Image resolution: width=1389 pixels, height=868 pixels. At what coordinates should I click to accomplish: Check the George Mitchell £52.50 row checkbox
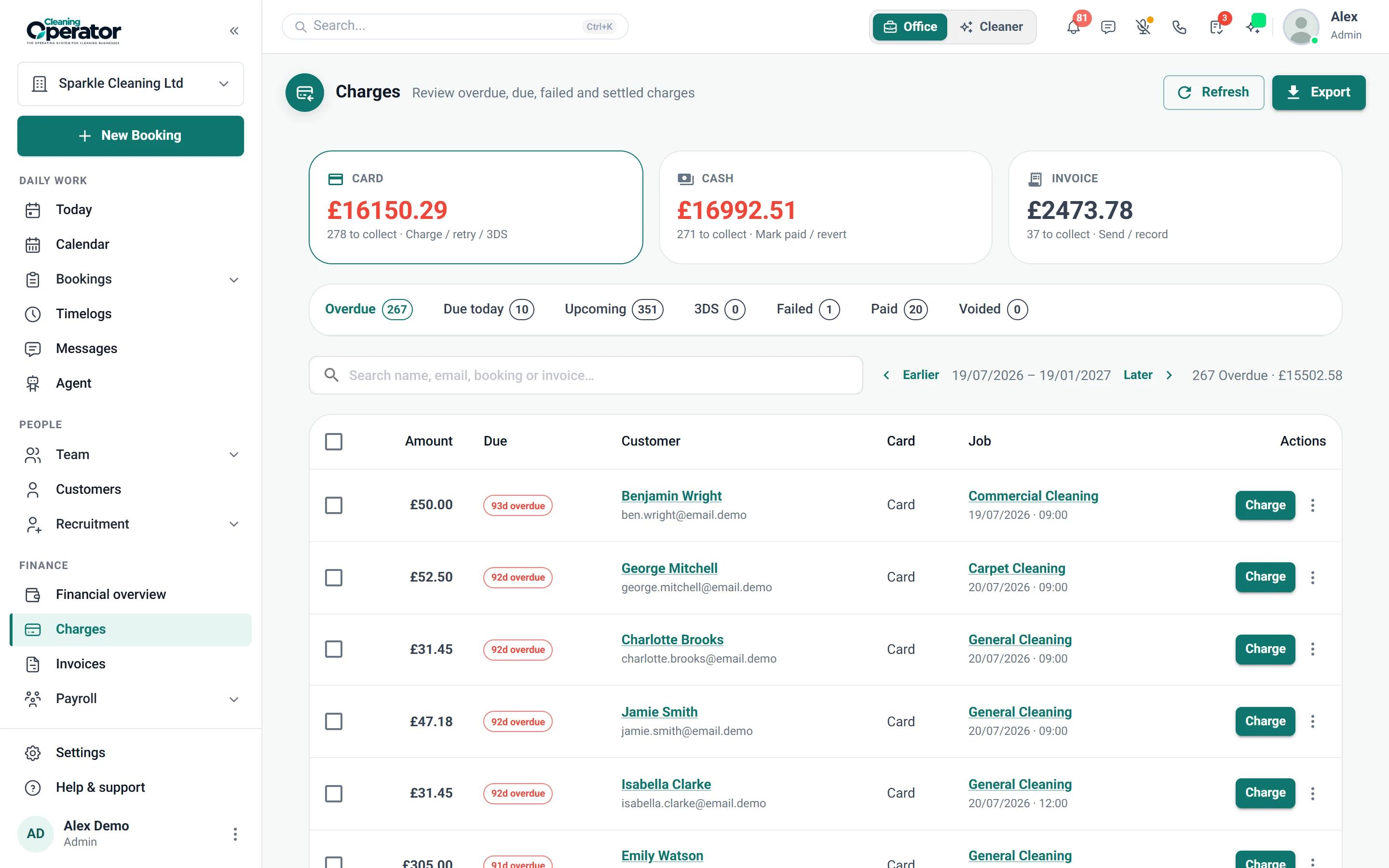click(333, 578)
